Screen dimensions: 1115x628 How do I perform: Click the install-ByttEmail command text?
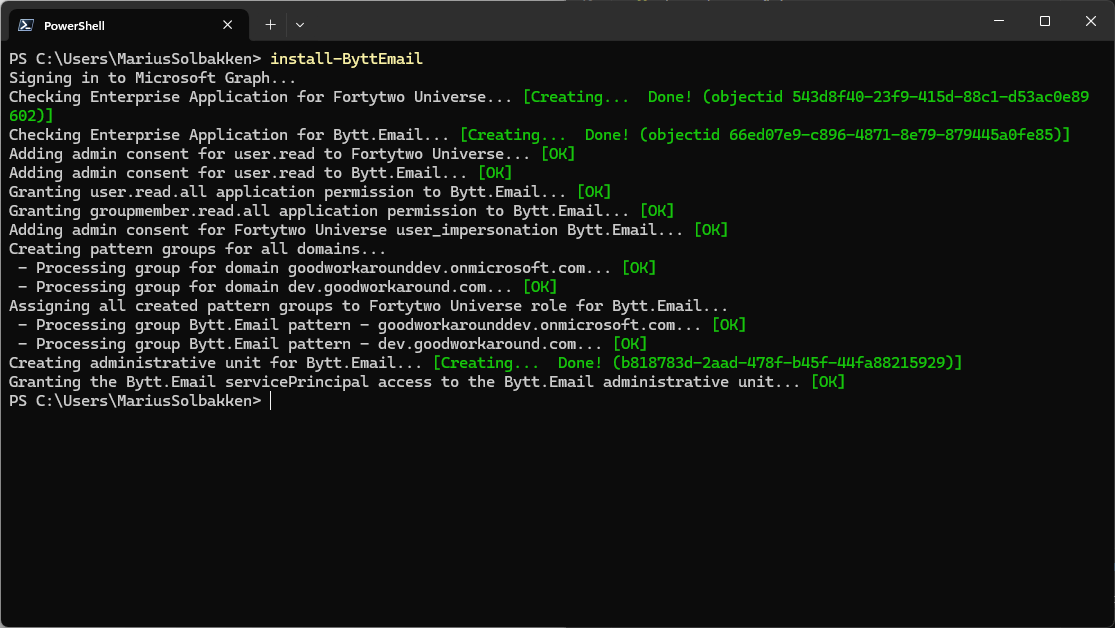[x=346, y=59]
